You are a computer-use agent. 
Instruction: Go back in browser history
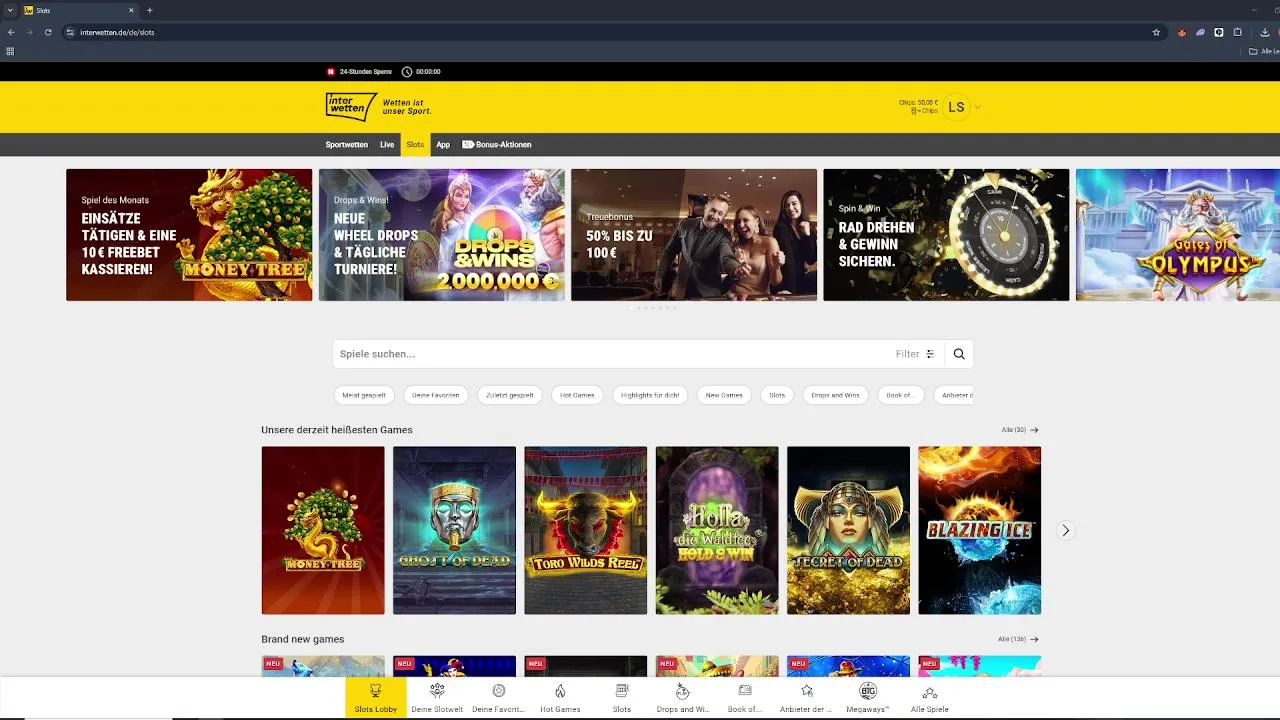click(x=11, y=32)
